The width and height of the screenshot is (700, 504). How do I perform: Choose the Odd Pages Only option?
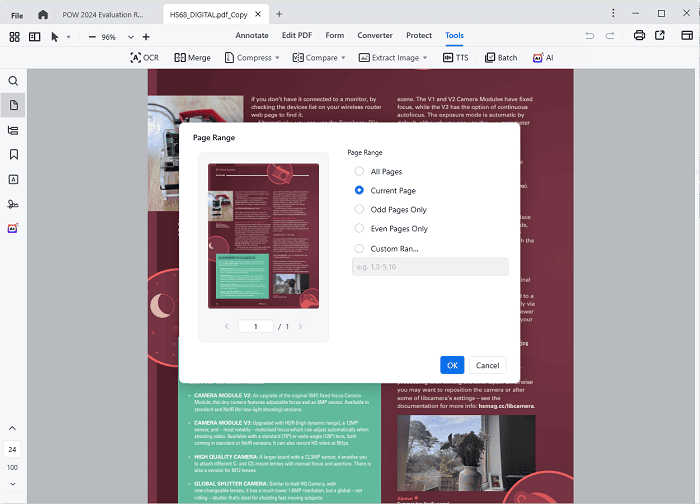click(360, 209)
